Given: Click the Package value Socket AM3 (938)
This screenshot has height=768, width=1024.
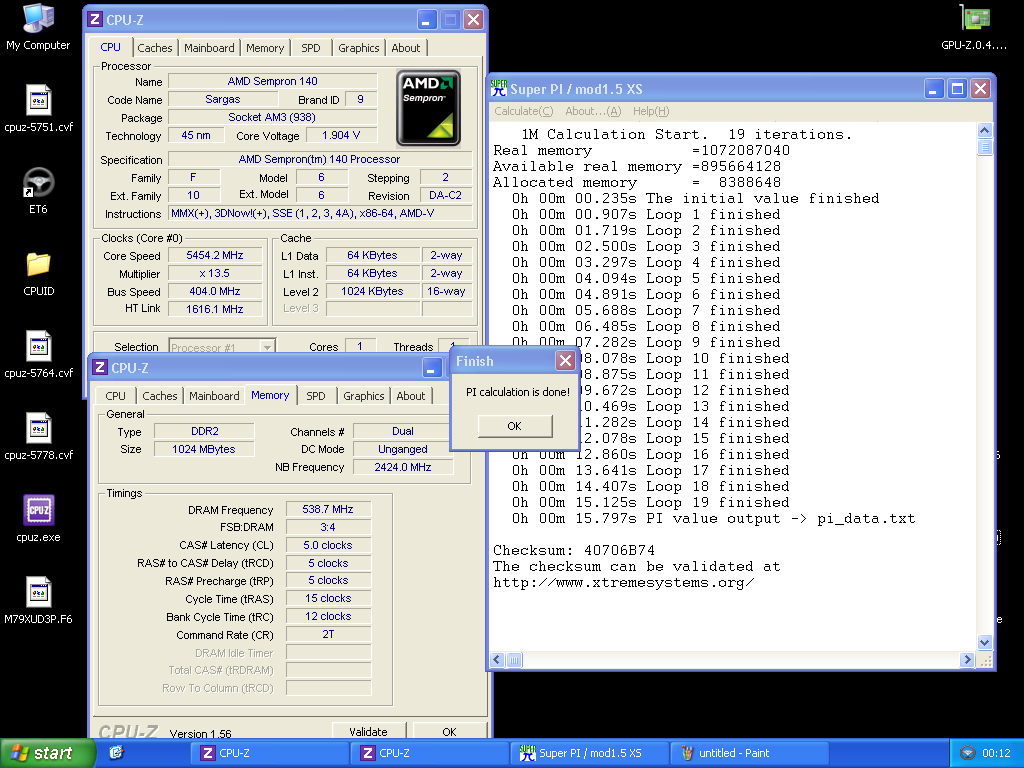Looking at the screenshot, I should [x=272, y=117].
